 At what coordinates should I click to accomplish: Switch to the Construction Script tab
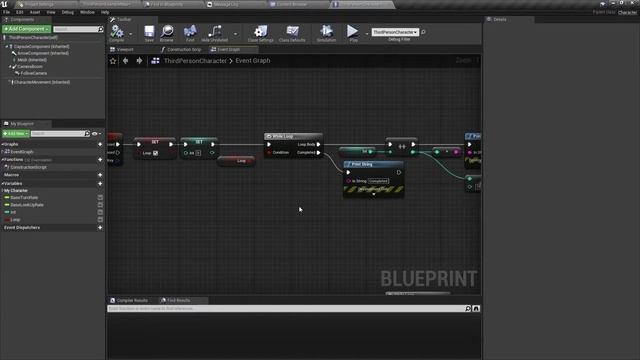(x=182, y=49)
